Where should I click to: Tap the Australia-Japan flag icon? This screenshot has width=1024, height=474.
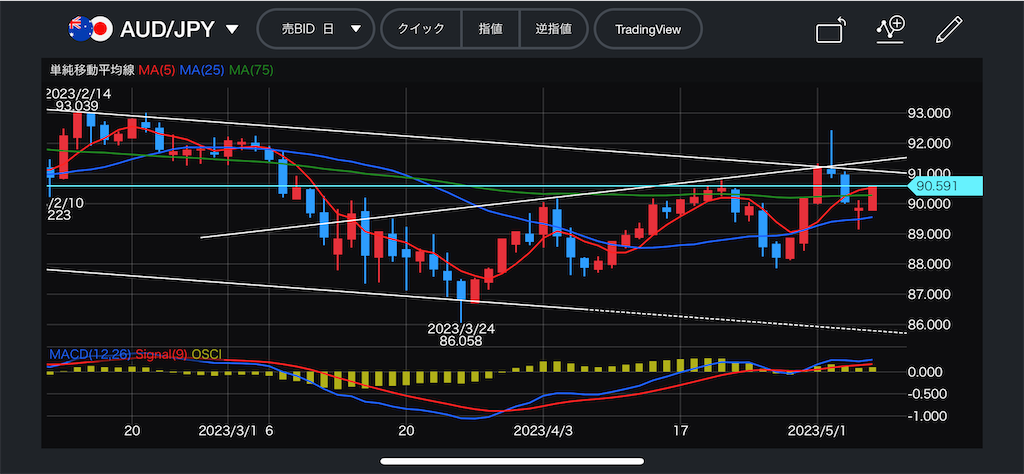click(x=89, y=29)
